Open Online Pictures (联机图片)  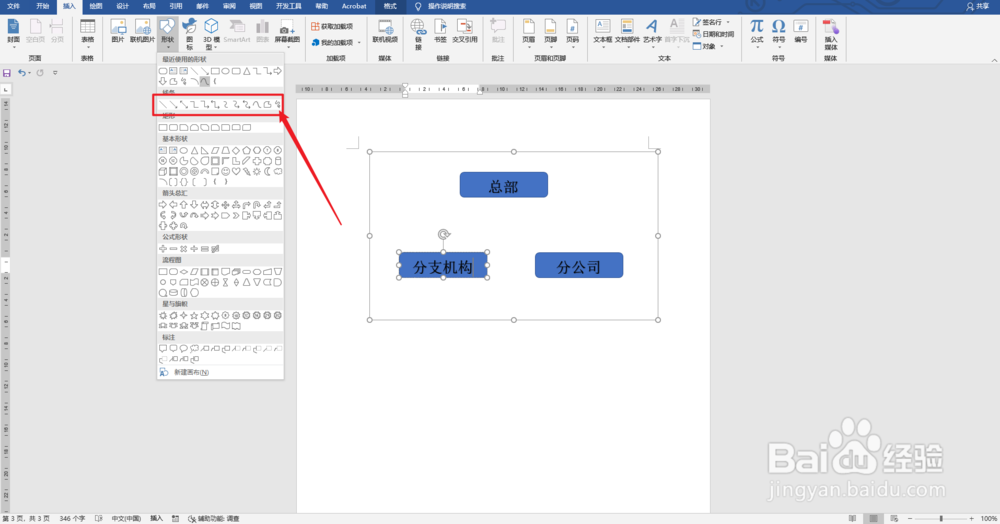(142, 31)
